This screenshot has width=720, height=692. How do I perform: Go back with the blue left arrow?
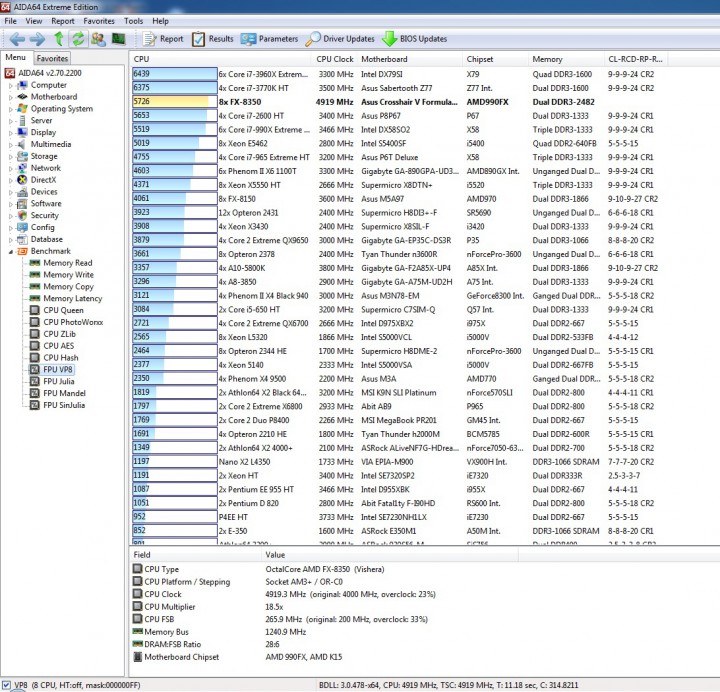[x=17, y=39]
